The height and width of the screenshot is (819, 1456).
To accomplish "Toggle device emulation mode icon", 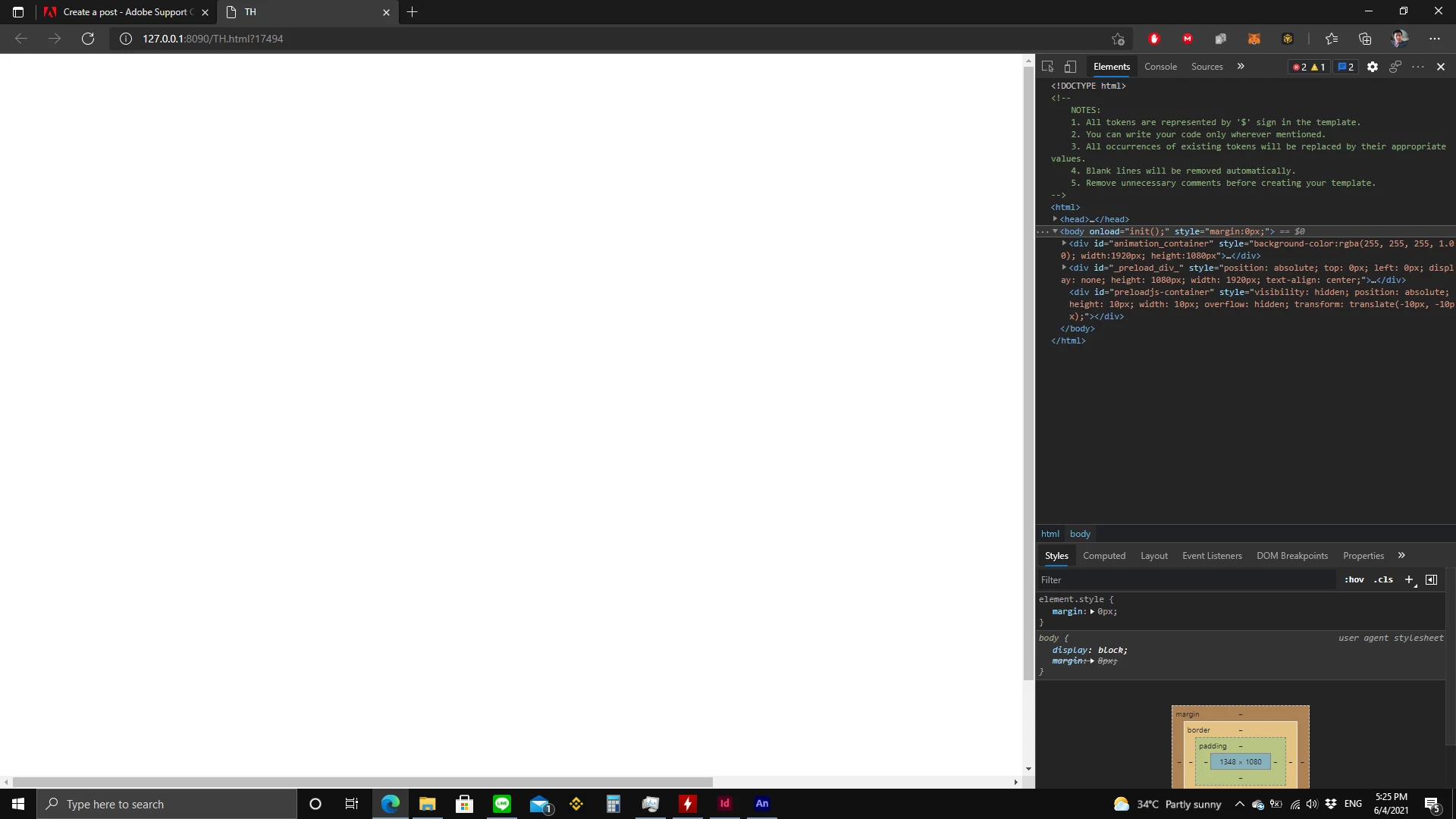I will (1070, 67).
